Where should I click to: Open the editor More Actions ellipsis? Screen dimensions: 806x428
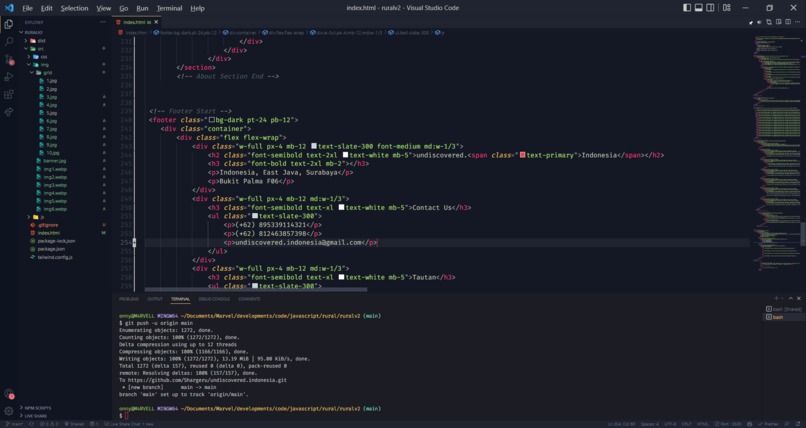pyautogui.click(x=798, y=22)
